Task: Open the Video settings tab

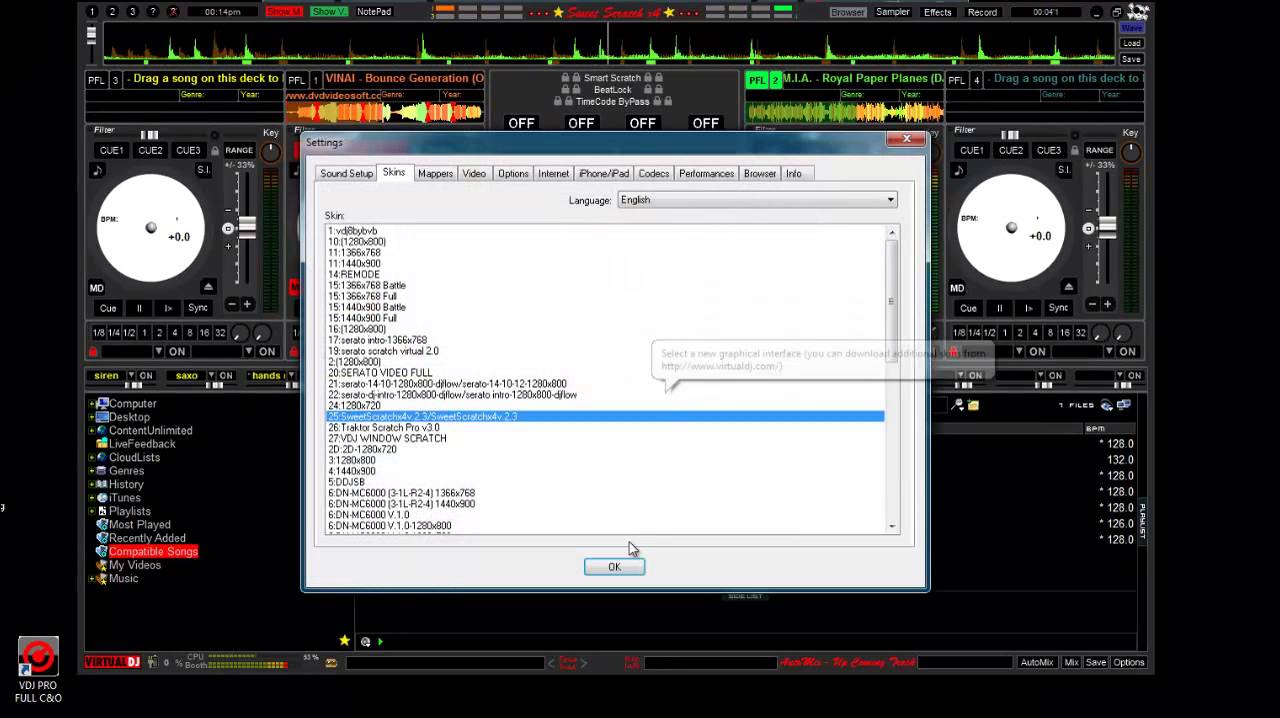Action: (474, 173)
